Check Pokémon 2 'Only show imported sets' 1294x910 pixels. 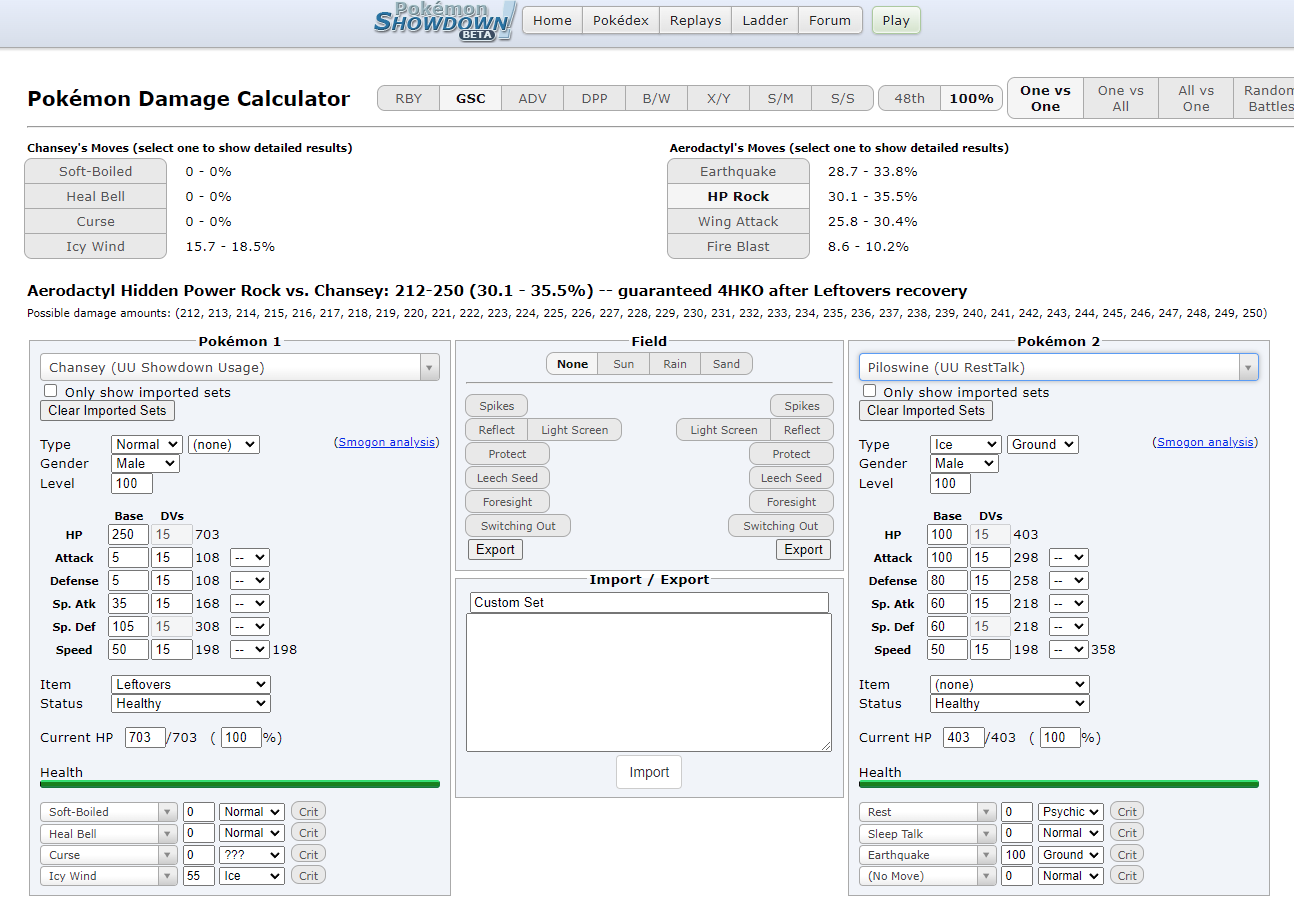click(x=870, y=392)
